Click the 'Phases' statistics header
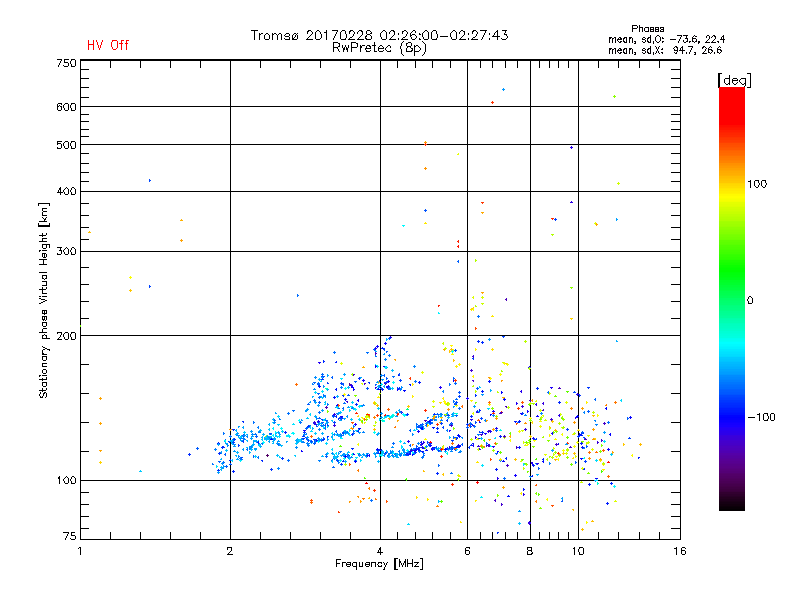Viewport: 800px width, 600px height. click(647, 29)
